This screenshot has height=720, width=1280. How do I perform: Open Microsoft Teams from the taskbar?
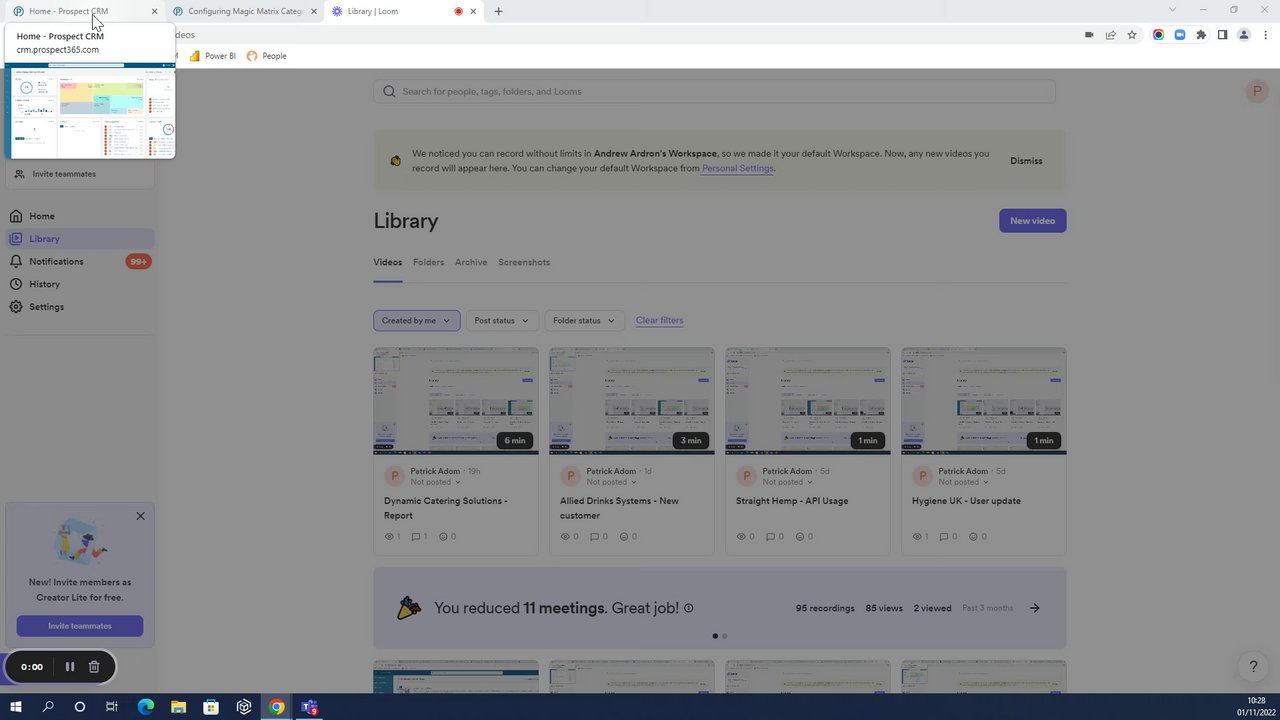(x=309, y=707)
